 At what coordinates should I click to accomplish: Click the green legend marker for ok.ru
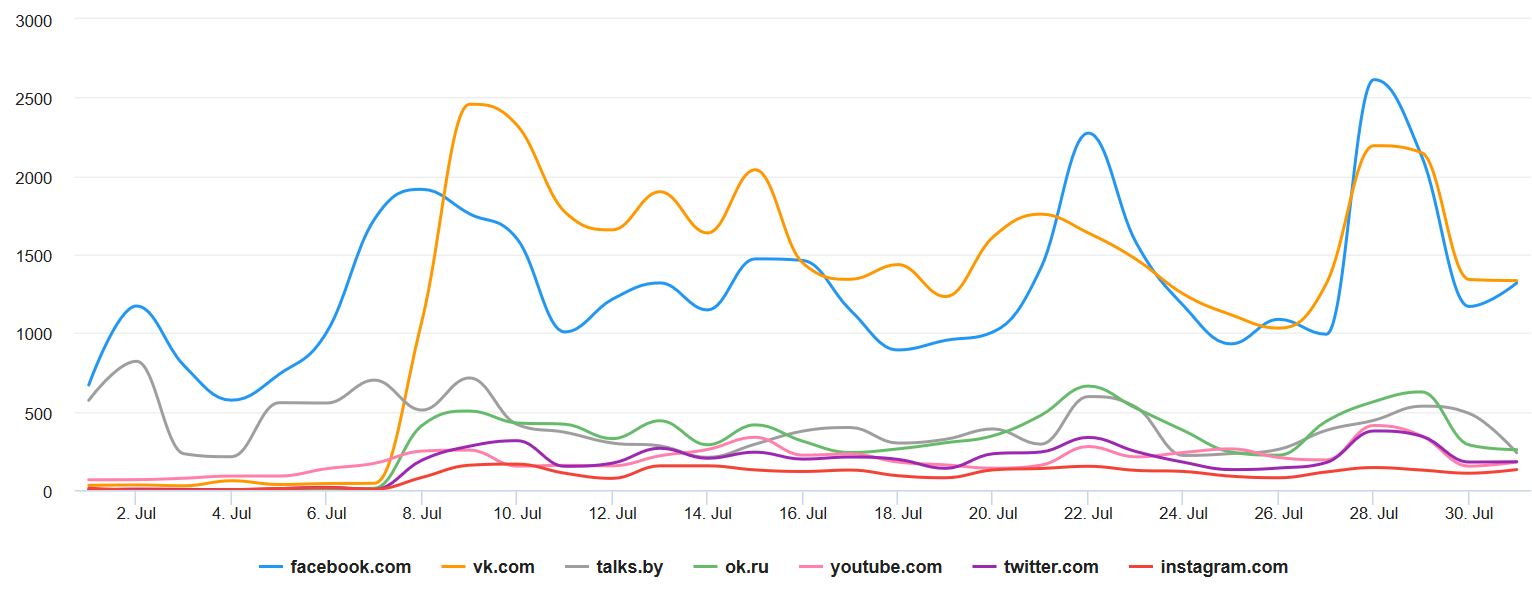coord(706,567)
